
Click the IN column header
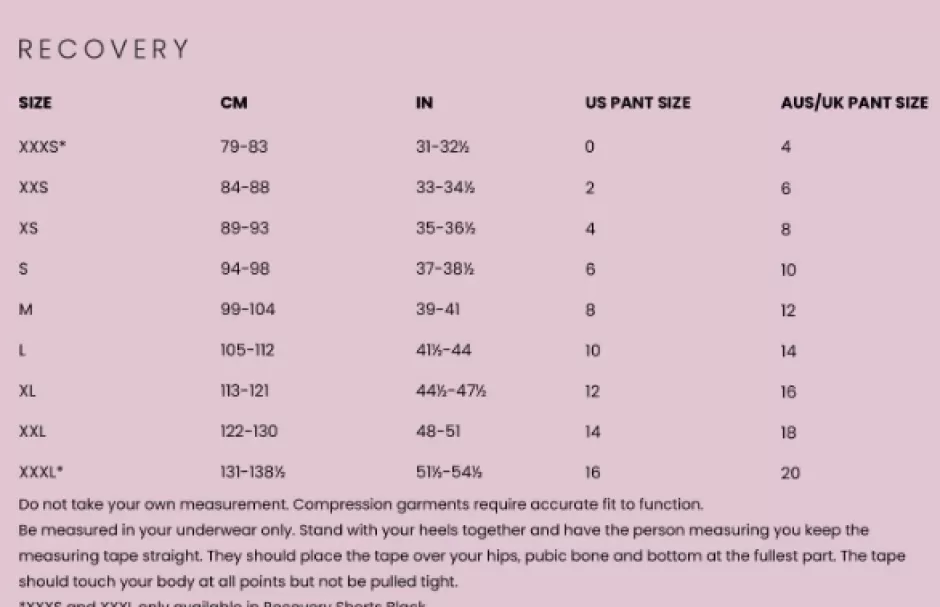424,103
